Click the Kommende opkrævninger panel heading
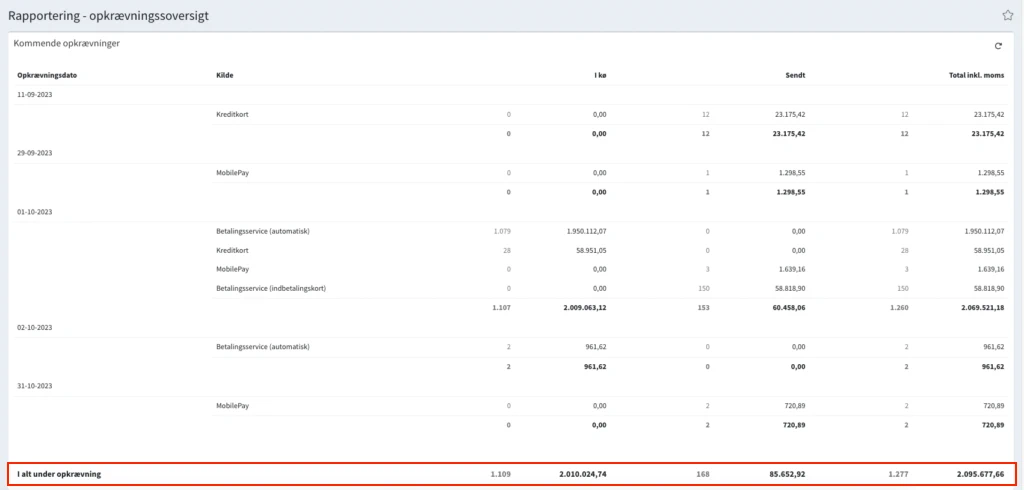1024x490 pixels. tap(67, 44)
